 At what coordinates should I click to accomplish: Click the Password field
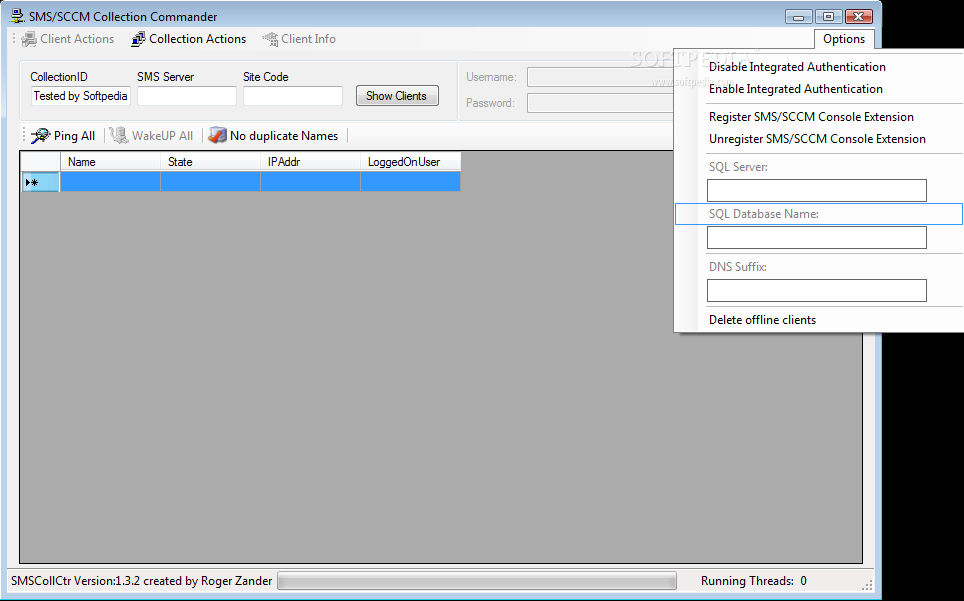pyautogui.click(x=600, y=103)
